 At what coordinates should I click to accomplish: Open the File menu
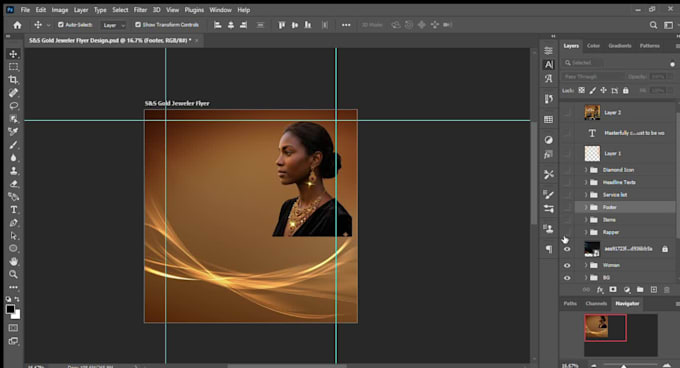[x=25, y=10]
